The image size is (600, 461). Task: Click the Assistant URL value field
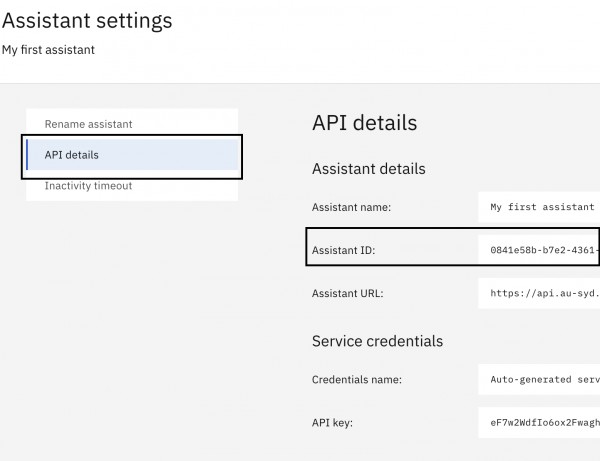[x=539, y=293]
